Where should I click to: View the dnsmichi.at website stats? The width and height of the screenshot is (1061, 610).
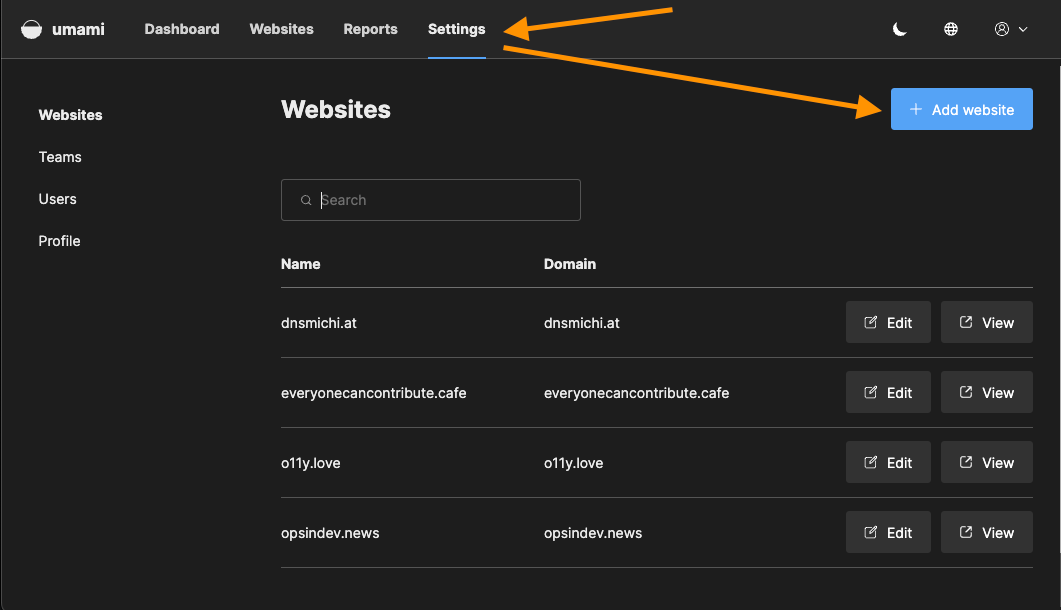click(986, 323)
